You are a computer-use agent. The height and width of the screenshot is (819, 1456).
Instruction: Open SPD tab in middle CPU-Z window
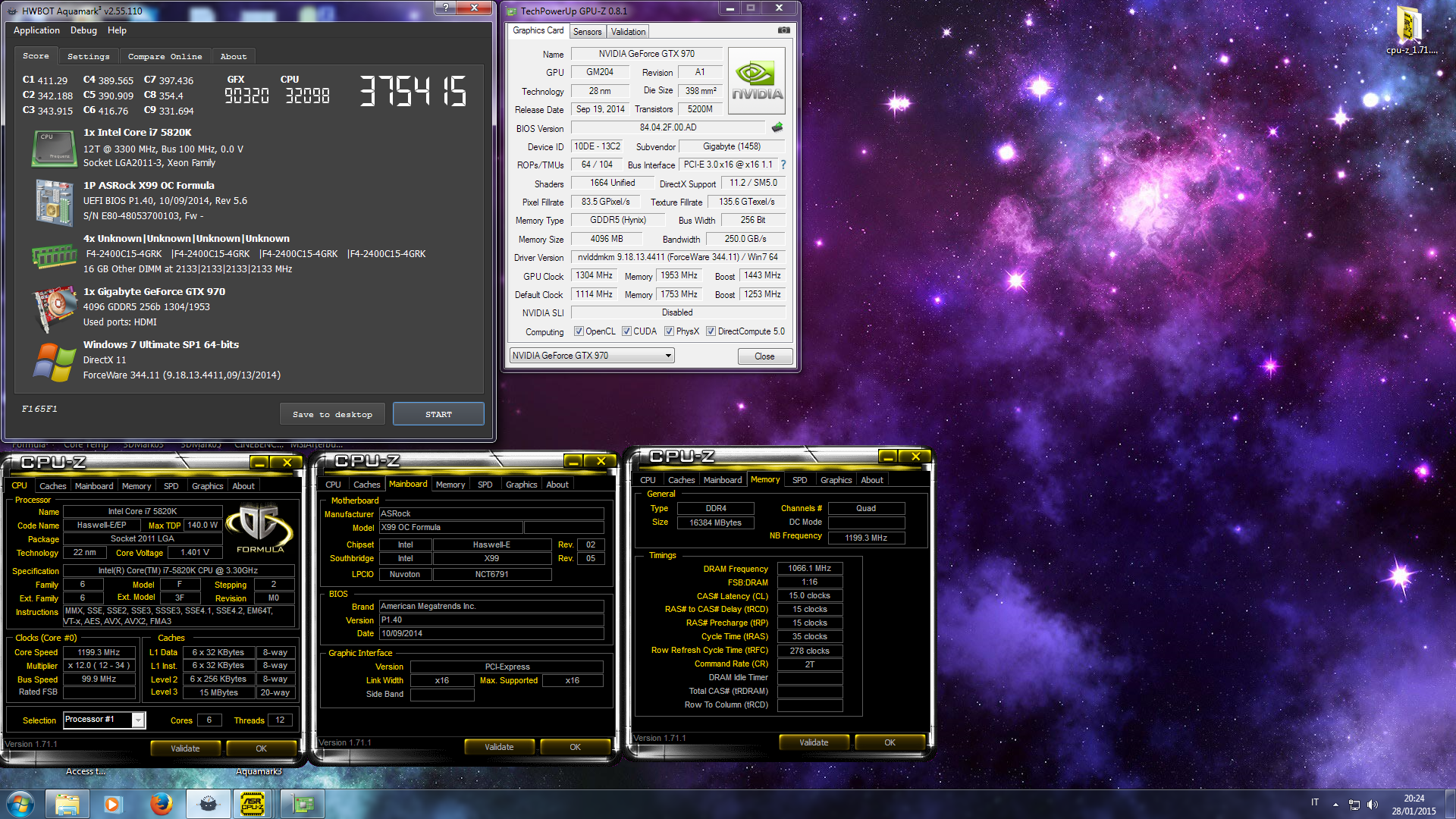click(x=485, y=485)
